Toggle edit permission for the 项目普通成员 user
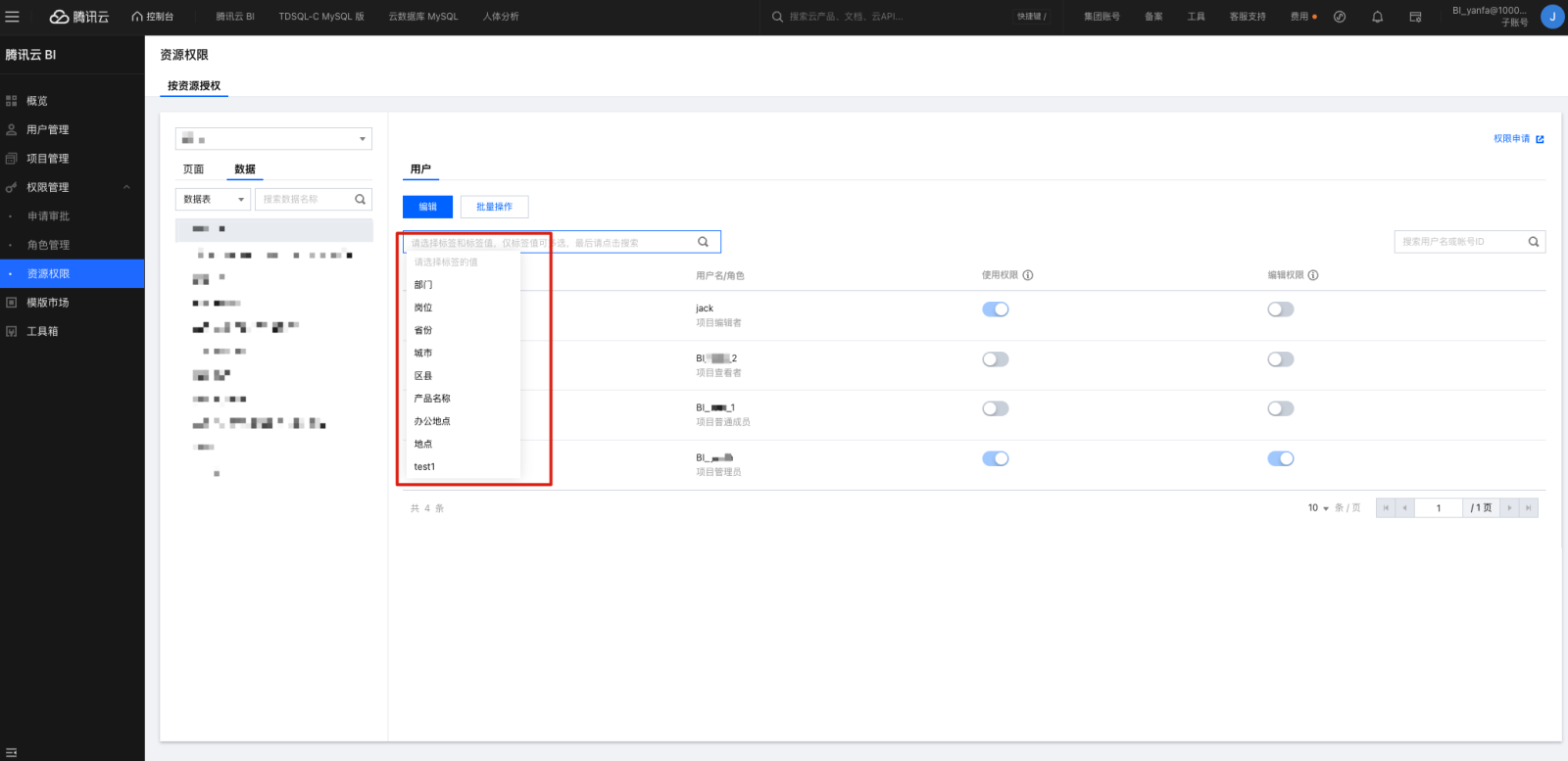The width and height of the screenshot is (1568, 761). tap(1281, 408)
